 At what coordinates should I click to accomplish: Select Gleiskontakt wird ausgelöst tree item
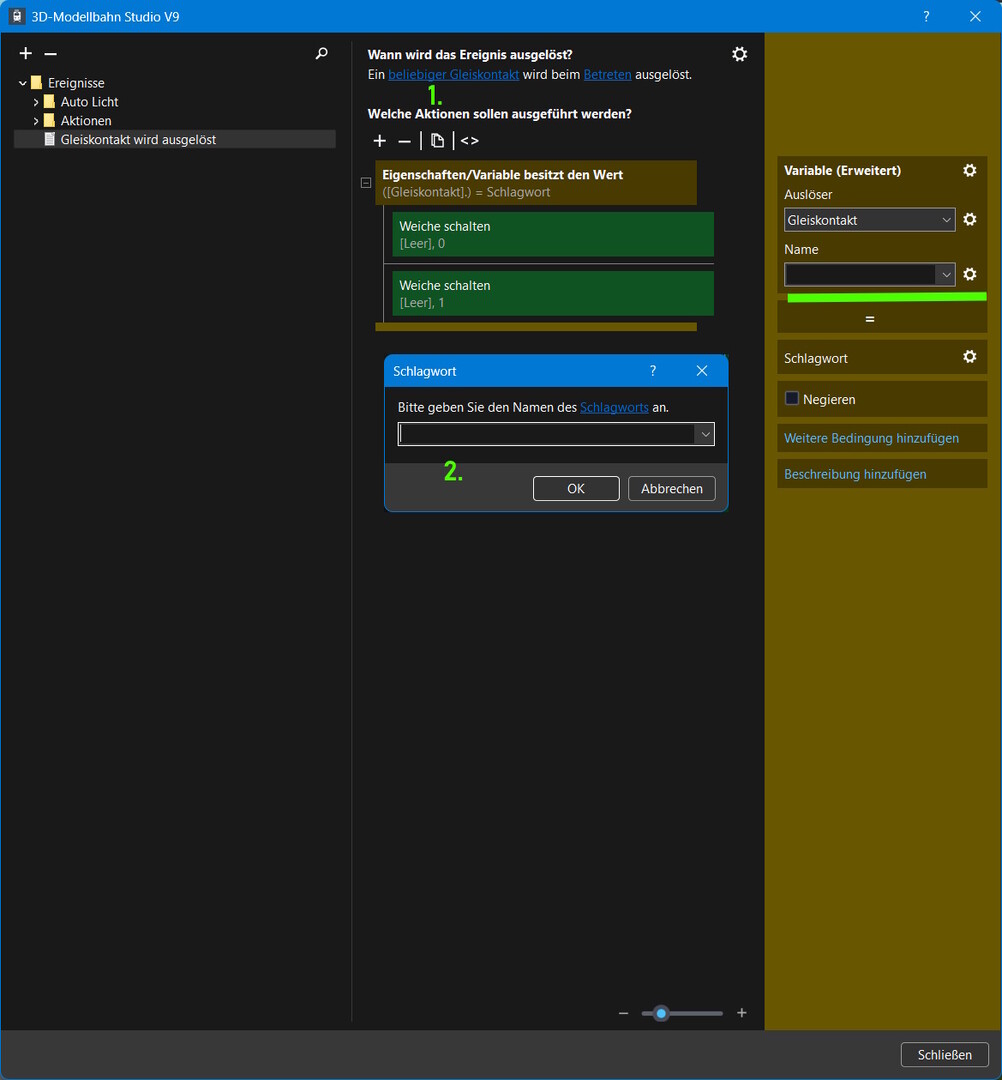click(138, 140)
